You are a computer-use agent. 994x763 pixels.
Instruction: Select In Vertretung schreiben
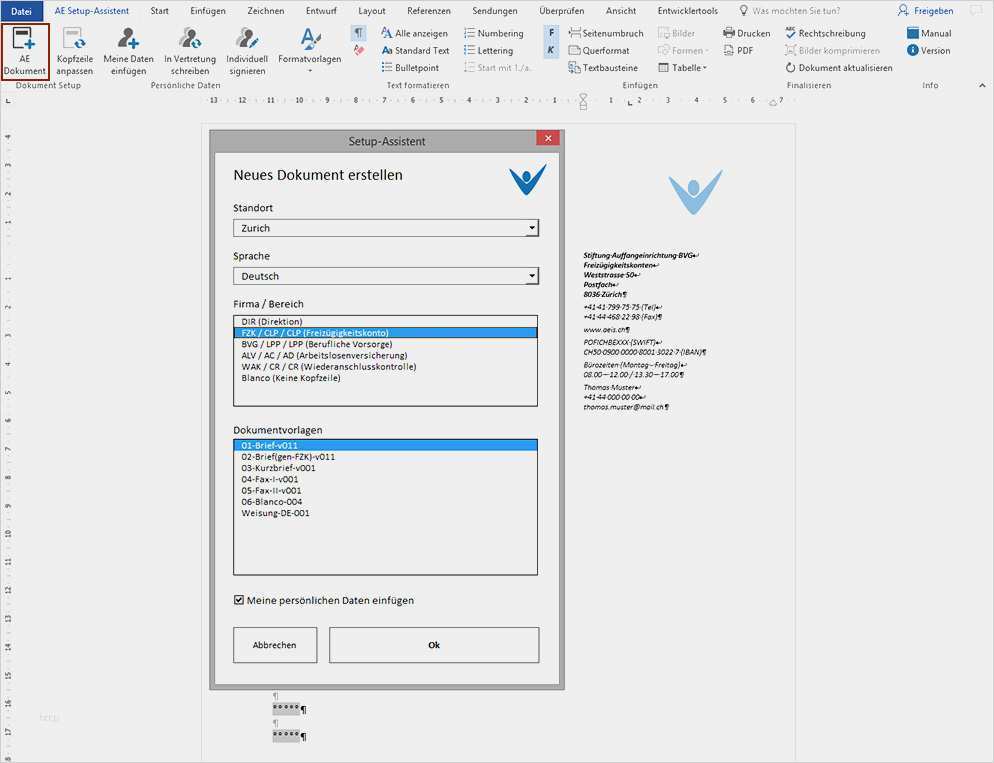click(190, 51)
